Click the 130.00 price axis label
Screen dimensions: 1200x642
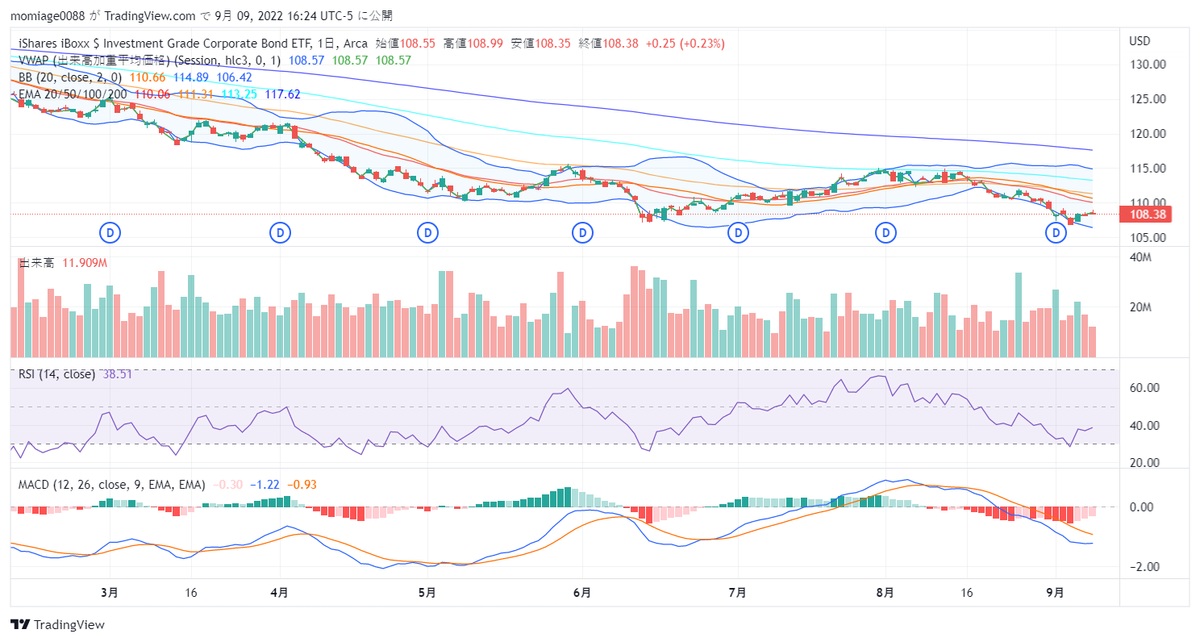[x=1148, y=64]
